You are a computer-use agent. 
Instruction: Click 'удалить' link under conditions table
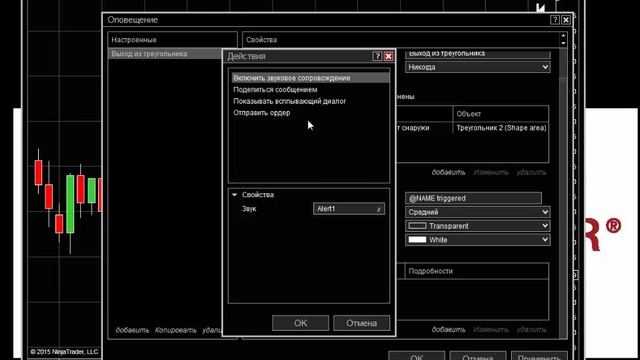531,172
